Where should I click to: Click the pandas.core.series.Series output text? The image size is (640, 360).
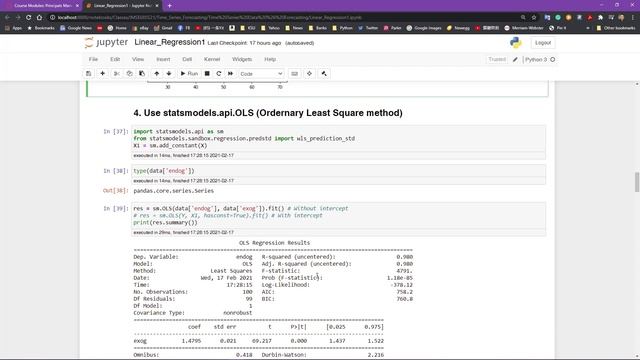click(173, 191)
